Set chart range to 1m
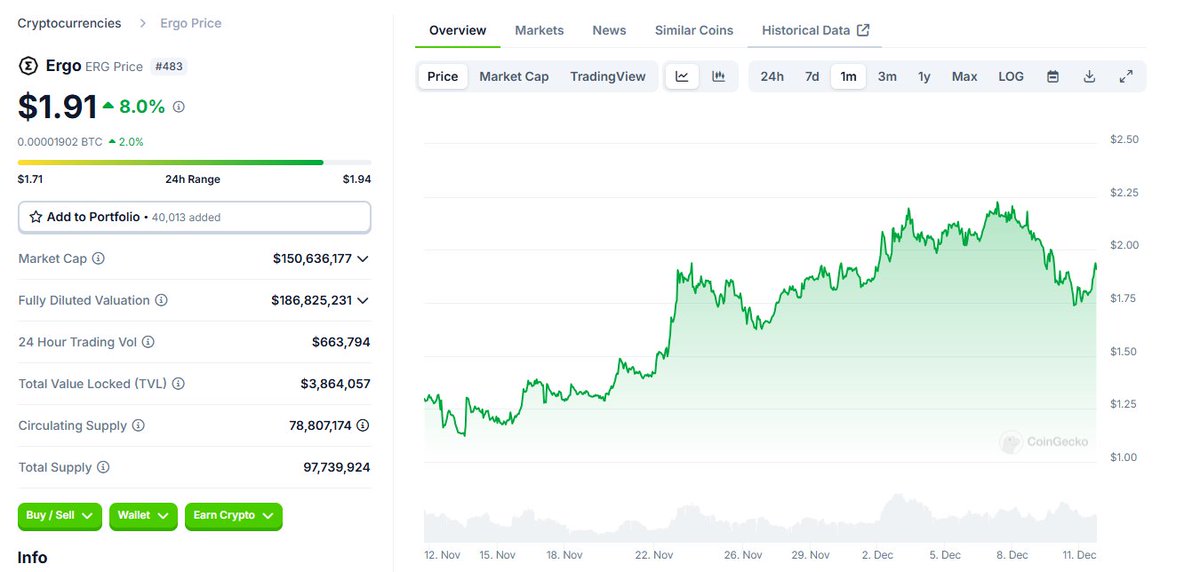The height and width of the screenshot is (572, 1200). click(848, 76)
